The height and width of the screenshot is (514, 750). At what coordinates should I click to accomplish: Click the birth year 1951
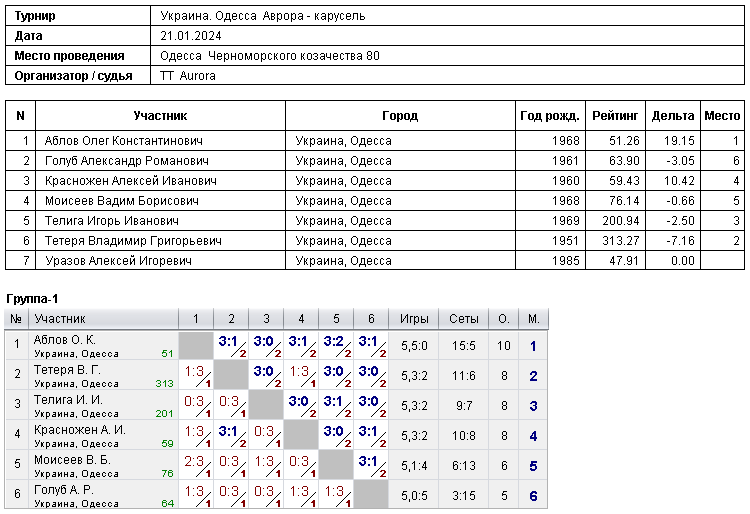tap(565, 241)
